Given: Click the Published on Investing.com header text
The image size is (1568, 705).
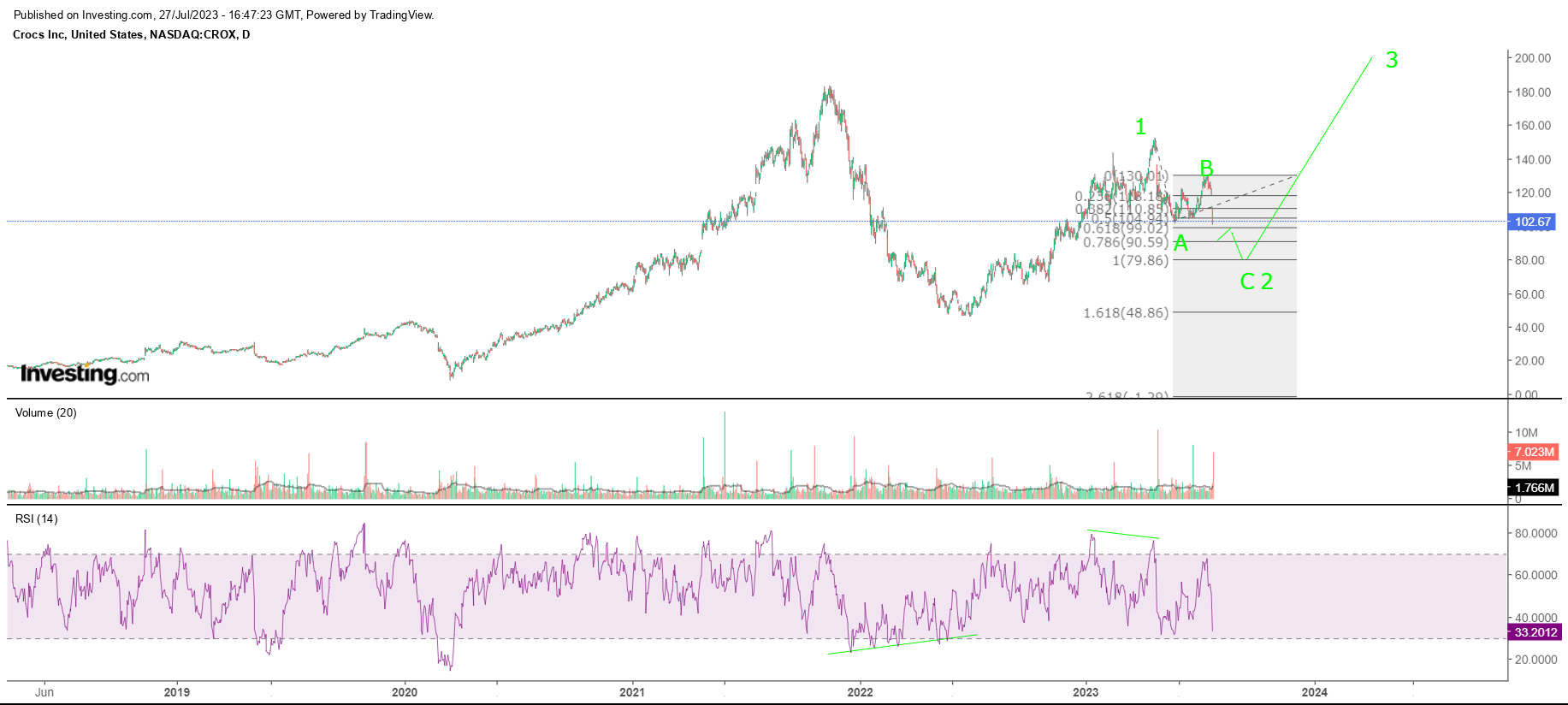Looking at the screenshot, I should 223,15.
